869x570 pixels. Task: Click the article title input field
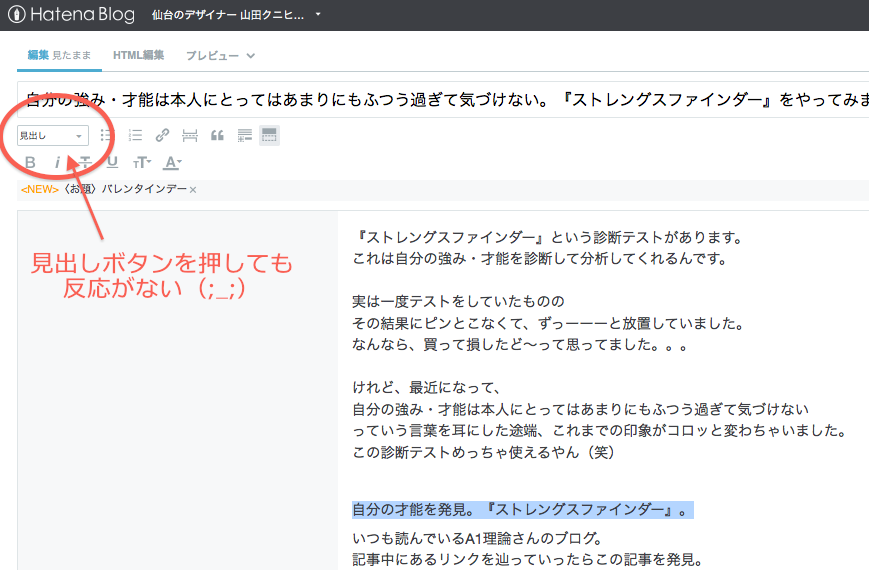[443, 100]
